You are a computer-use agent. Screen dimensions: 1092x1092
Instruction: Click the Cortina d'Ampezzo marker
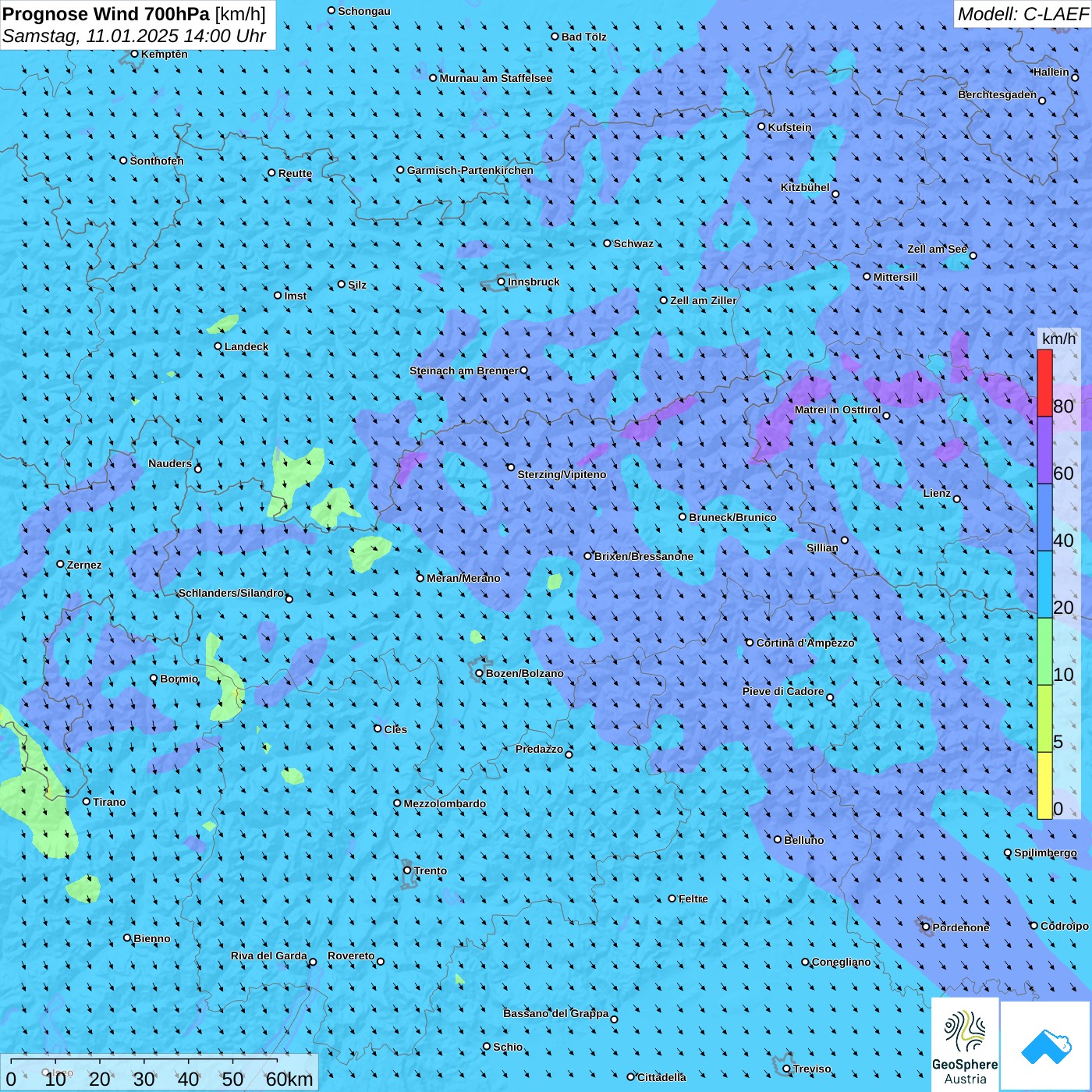750,643
